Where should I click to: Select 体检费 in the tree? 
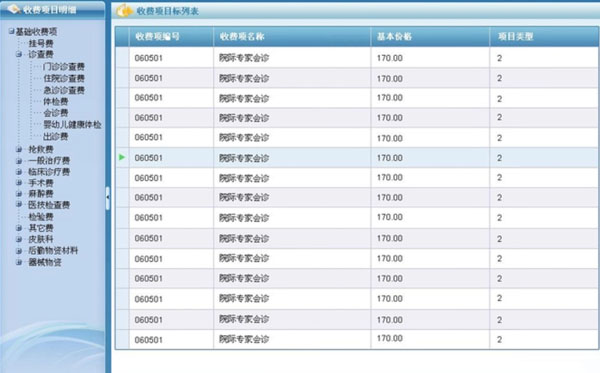click(x=55, y=101)
